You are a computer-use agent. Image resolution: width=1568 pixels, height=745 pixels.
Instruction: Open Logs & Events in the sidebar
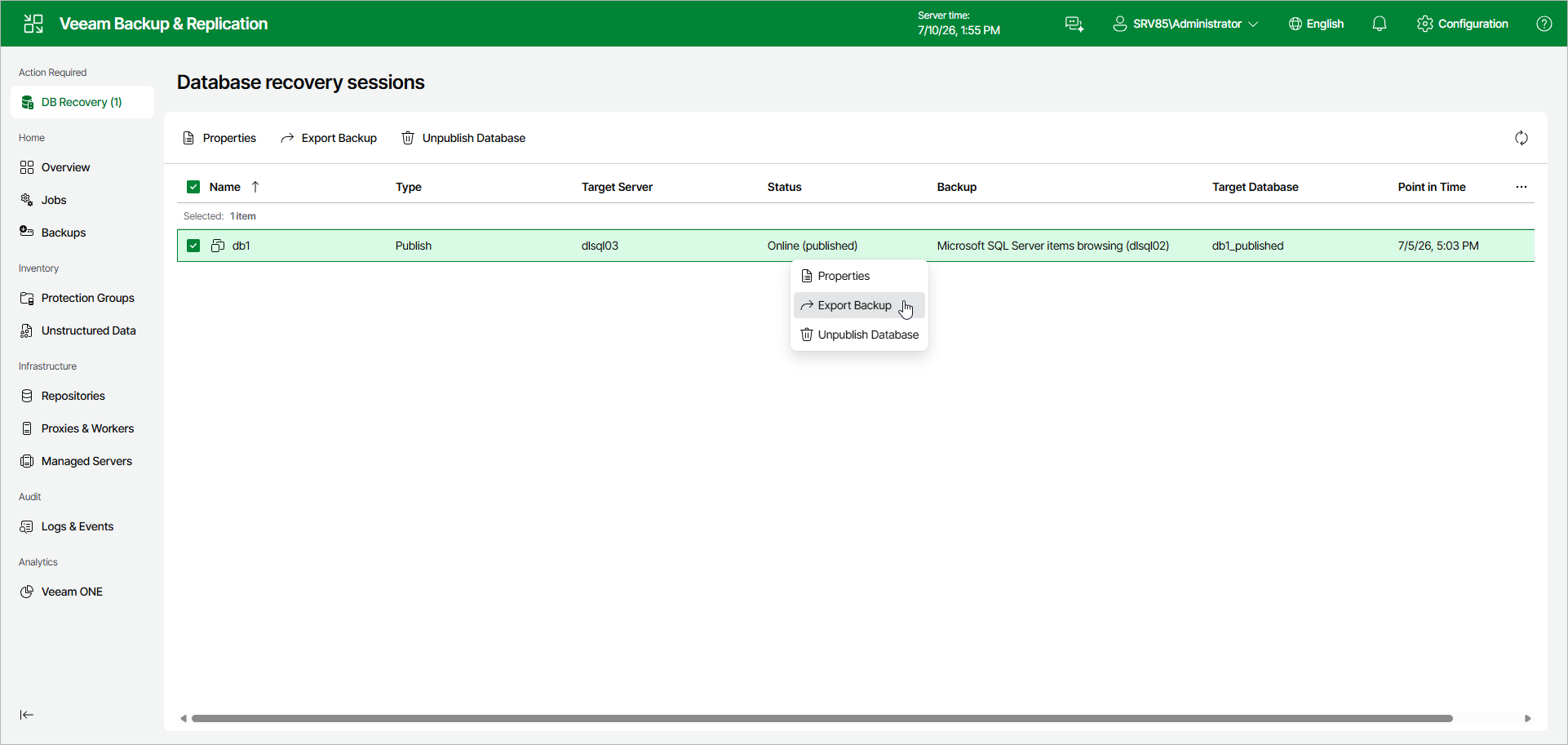[82, 526]
